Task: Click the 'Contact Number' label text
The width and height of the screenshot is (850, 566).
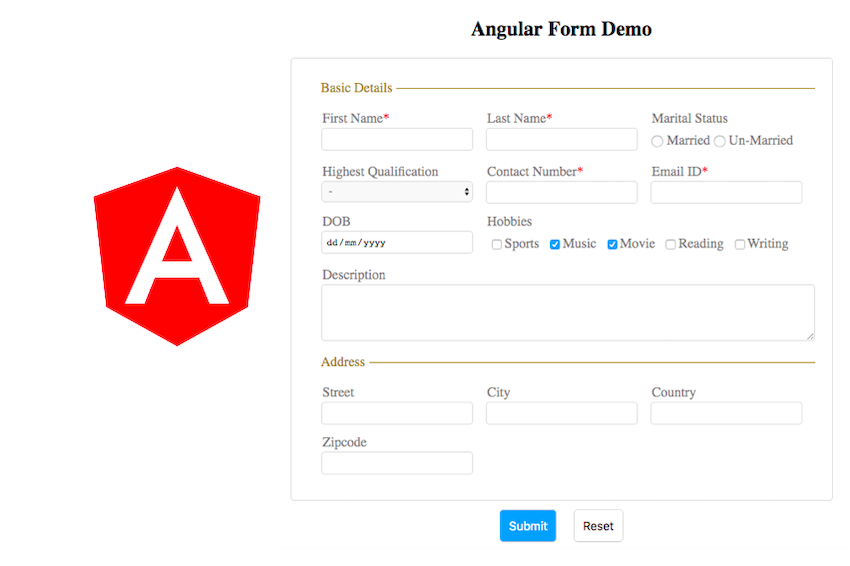Action: pos(532,171)
